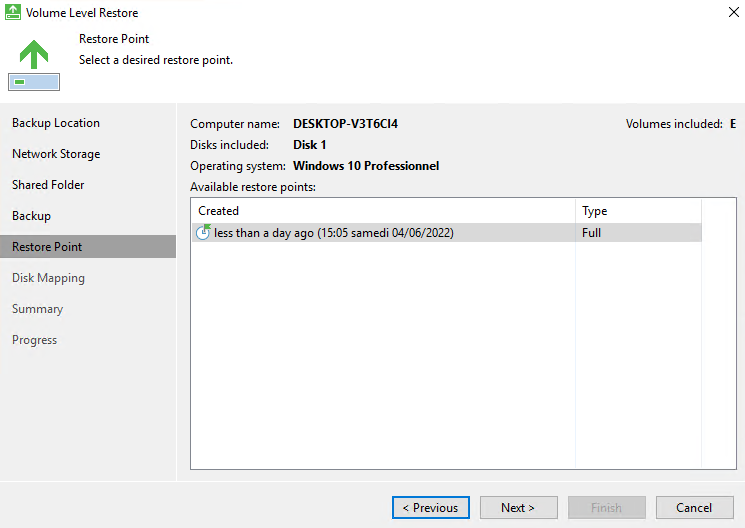Click the green upward arrow restore graphic
This screenshot has width=745, height=528.
pyautogui.click(x=34, y=54)
